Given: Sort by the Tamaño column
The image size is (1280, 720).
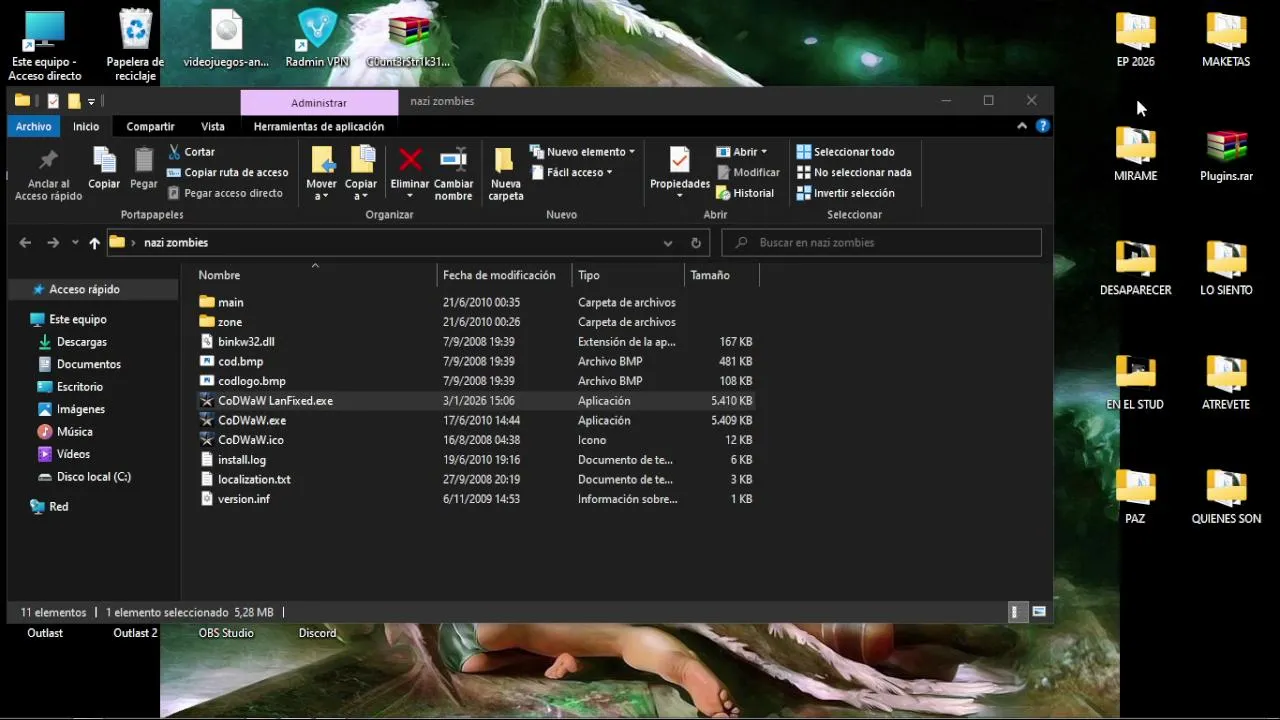Looking at the screenshot, I should coord(722,275).
